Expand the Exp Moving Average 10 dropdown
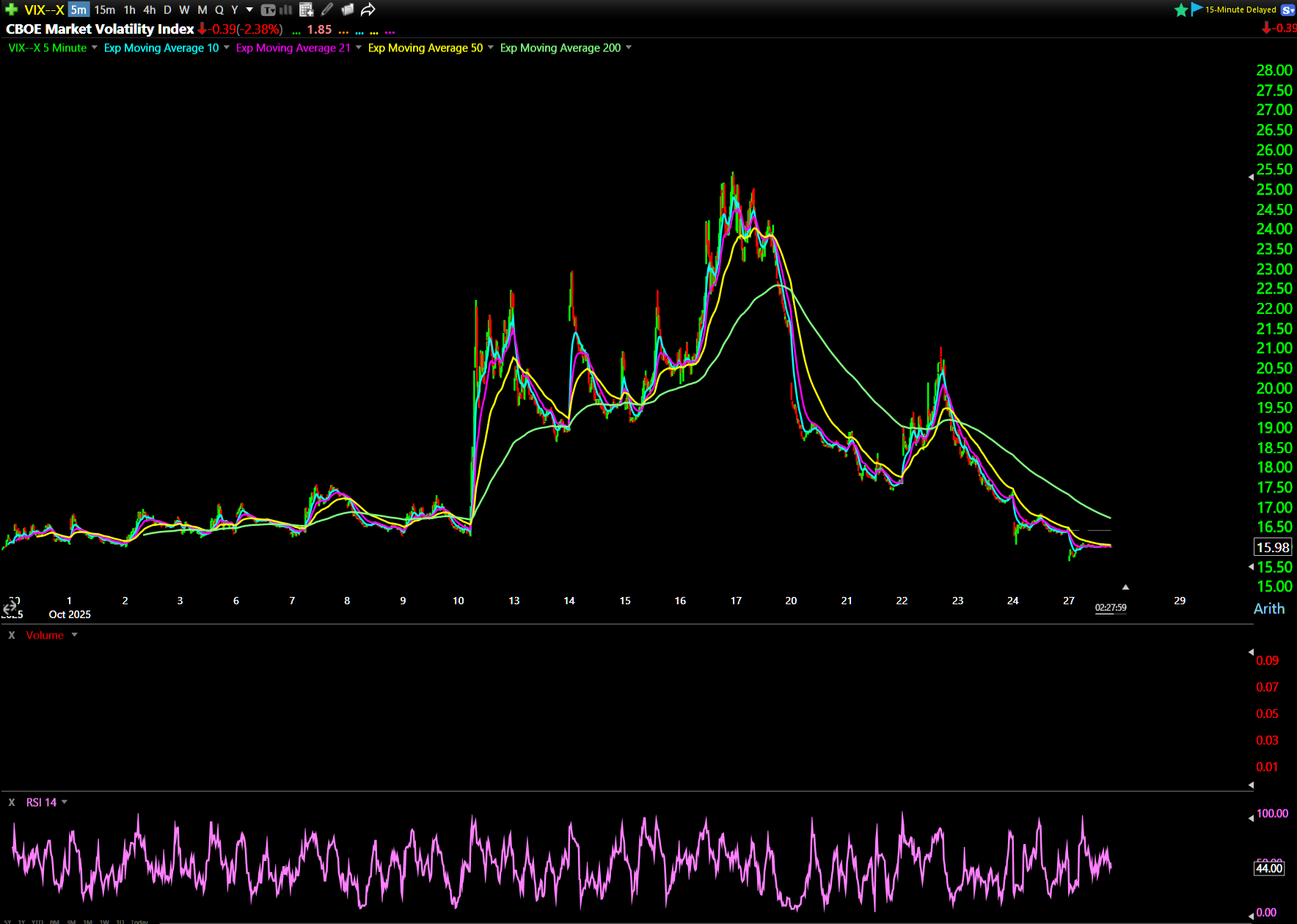Screen dimensions: 1297x924 (227, 48)
